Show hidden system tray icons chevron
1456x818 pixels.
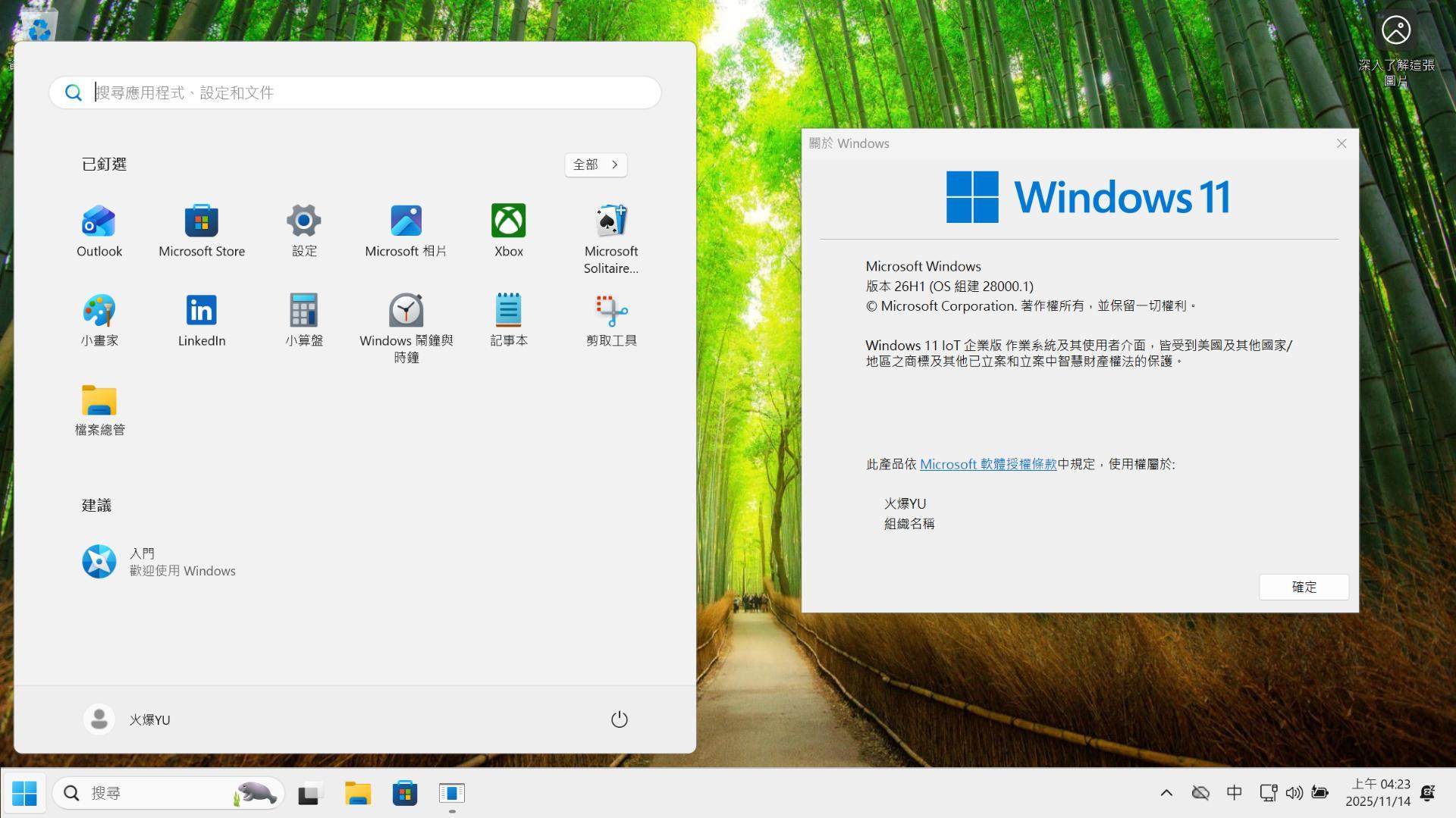click(x=1166, y=793)
